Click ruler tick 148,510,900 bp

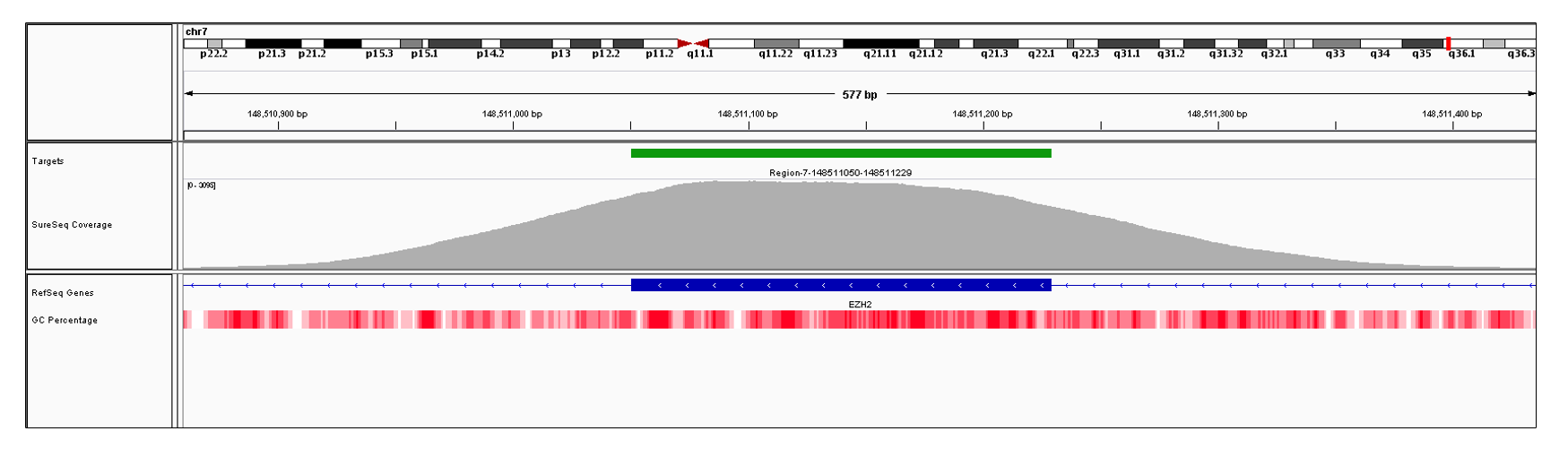click(x=277, y=114)
